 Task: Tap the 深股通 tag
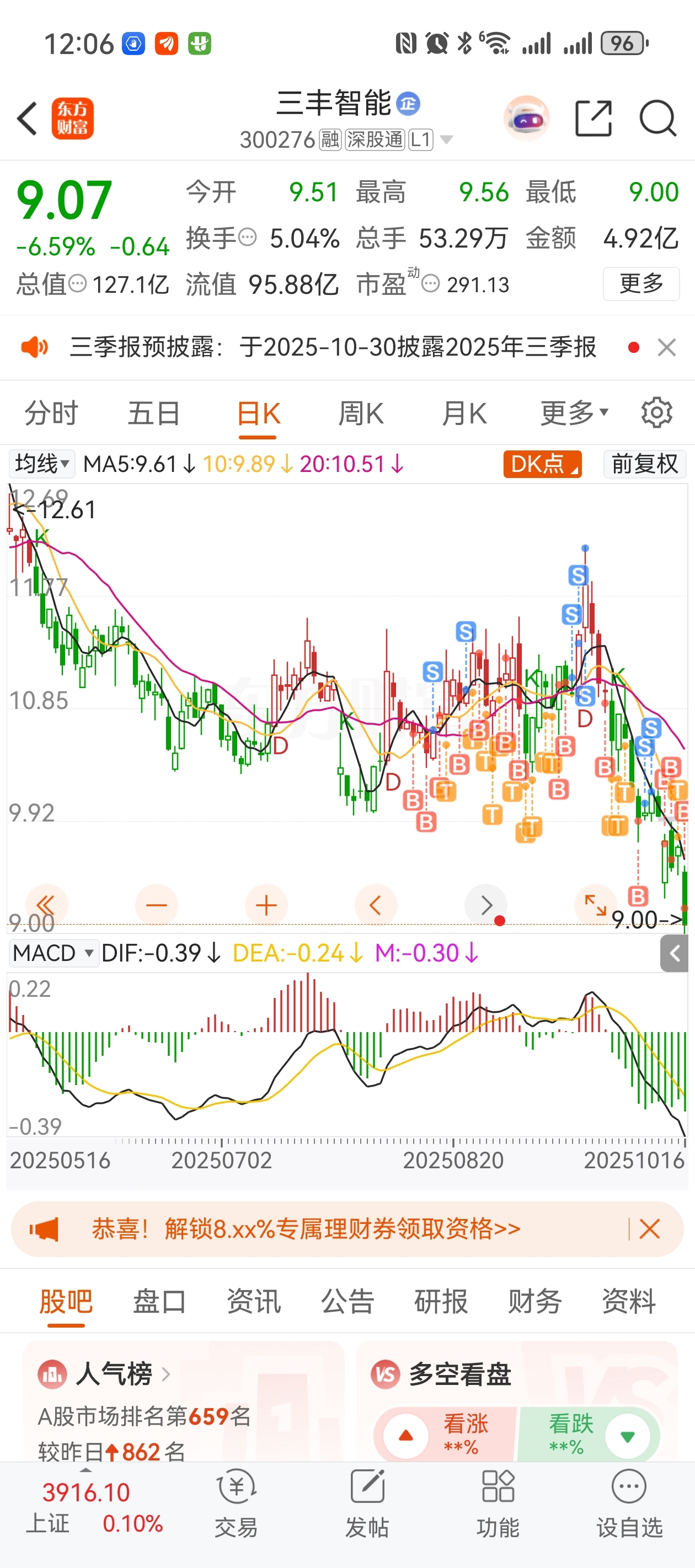[x=375, y=140]
